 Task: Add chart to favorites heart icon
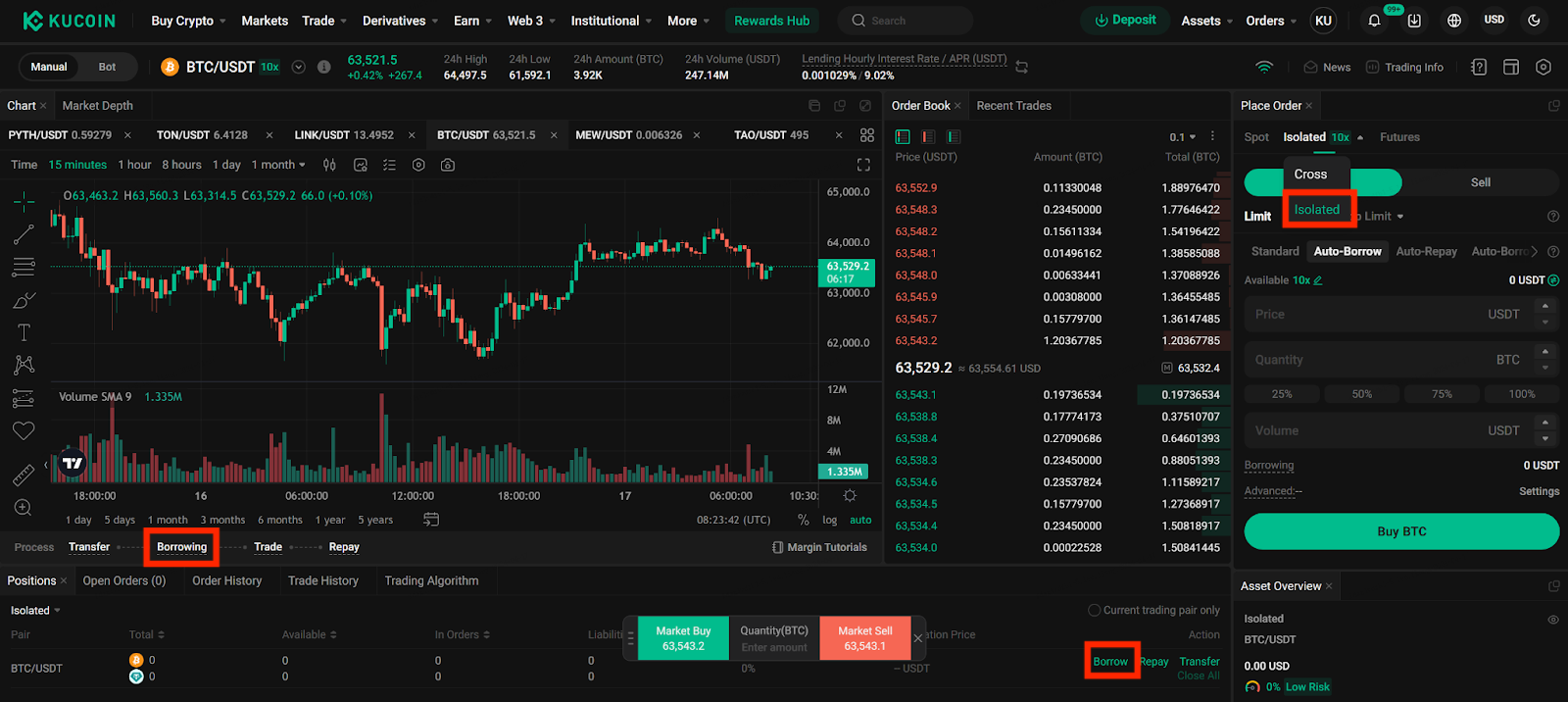click(x=24, y=430)
